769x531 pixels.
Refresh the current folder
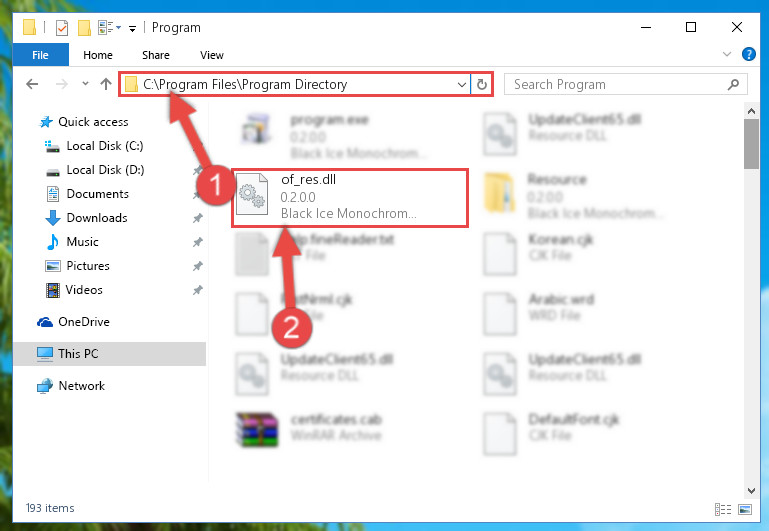(x=482, y=85)
